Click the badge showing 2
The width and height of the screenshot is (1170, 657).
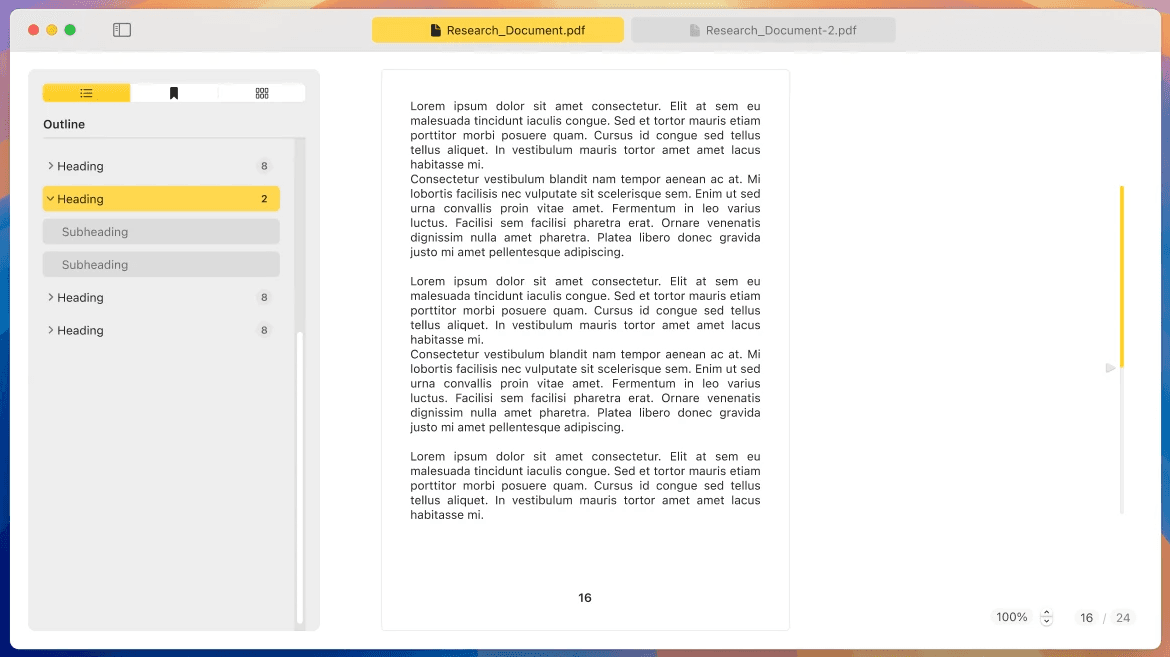[264, 199]
